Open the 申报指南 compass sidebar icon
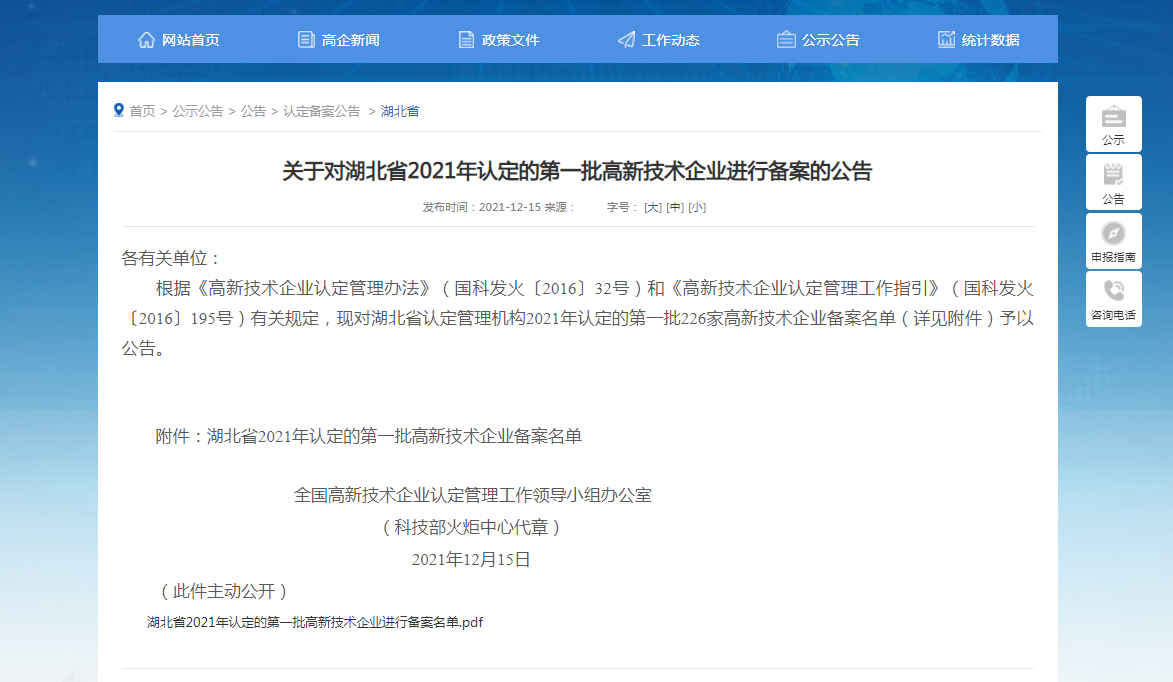 (x=1113, y=234)
